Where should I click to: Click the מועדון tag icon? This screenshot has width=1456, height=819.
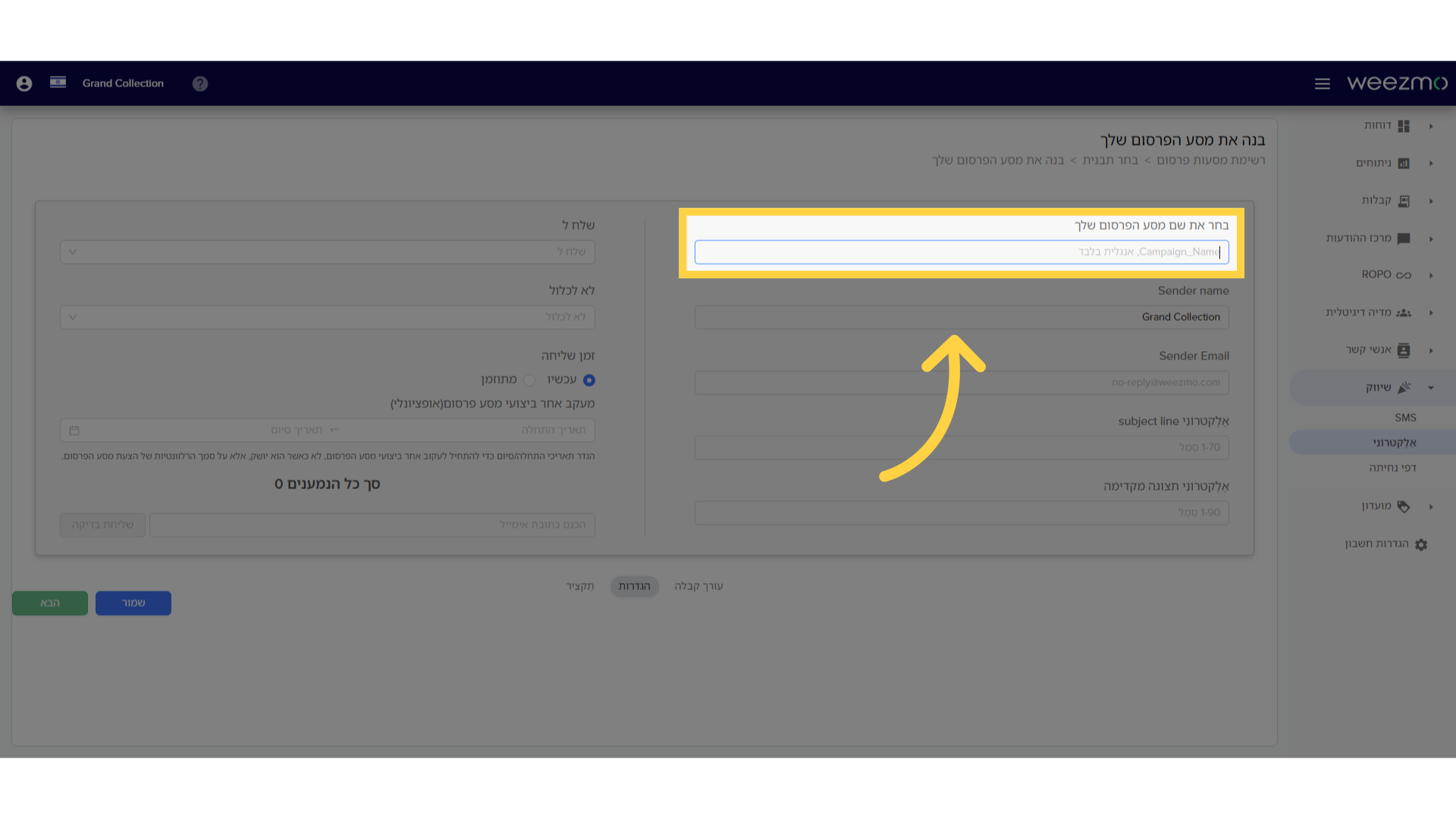[1404, 507]
